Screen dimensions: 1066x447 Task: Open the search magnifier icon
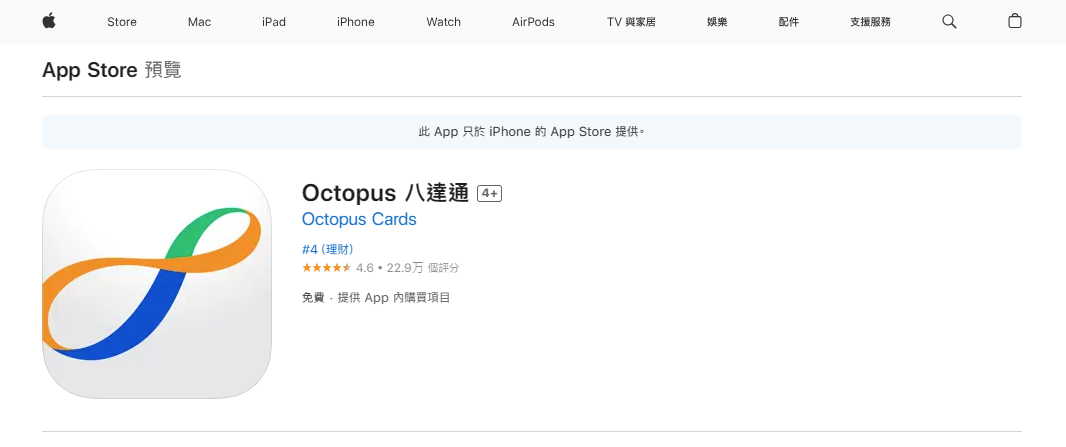949,21
